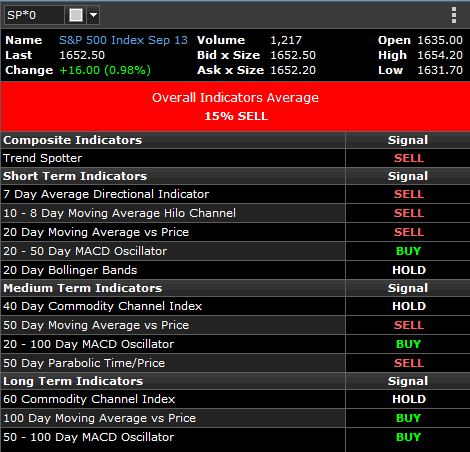Viewport: 470px width, 452px height.
Task: Click BUY signal for 20 - 100 Day MACD
Action: point(408,344)
